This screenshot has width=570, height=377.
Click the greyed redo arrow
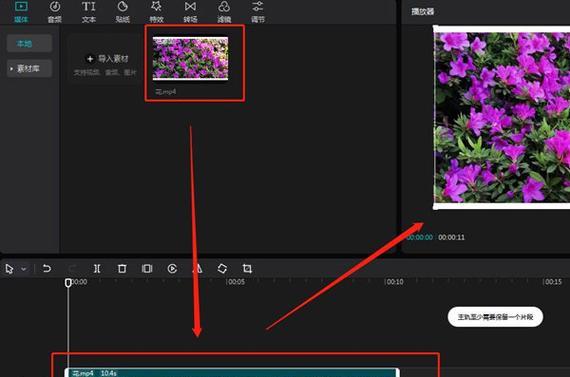(72, 269)
